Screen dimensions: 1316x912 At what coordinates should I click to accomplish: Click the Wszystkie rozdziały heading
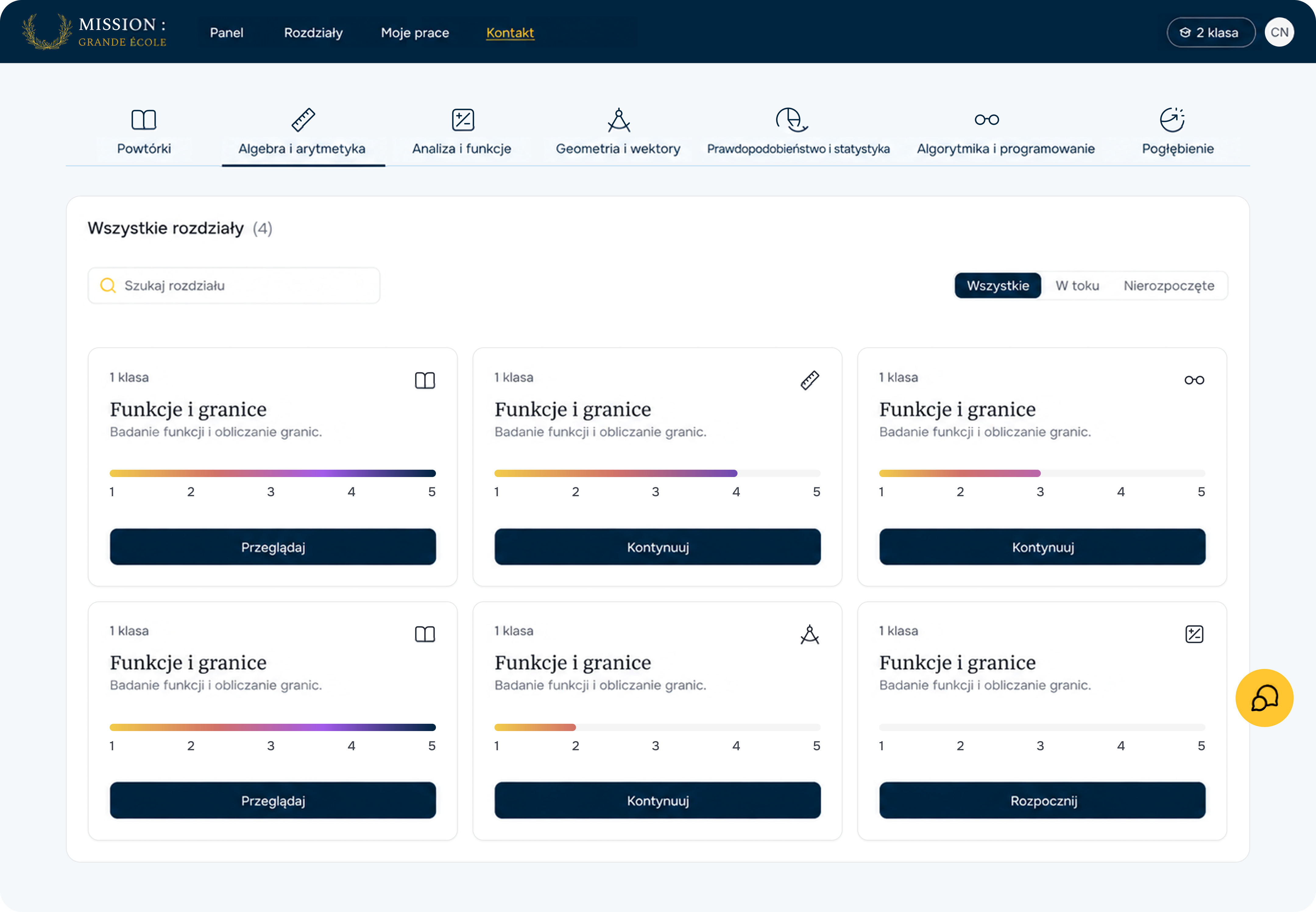(x=166, y=228)
